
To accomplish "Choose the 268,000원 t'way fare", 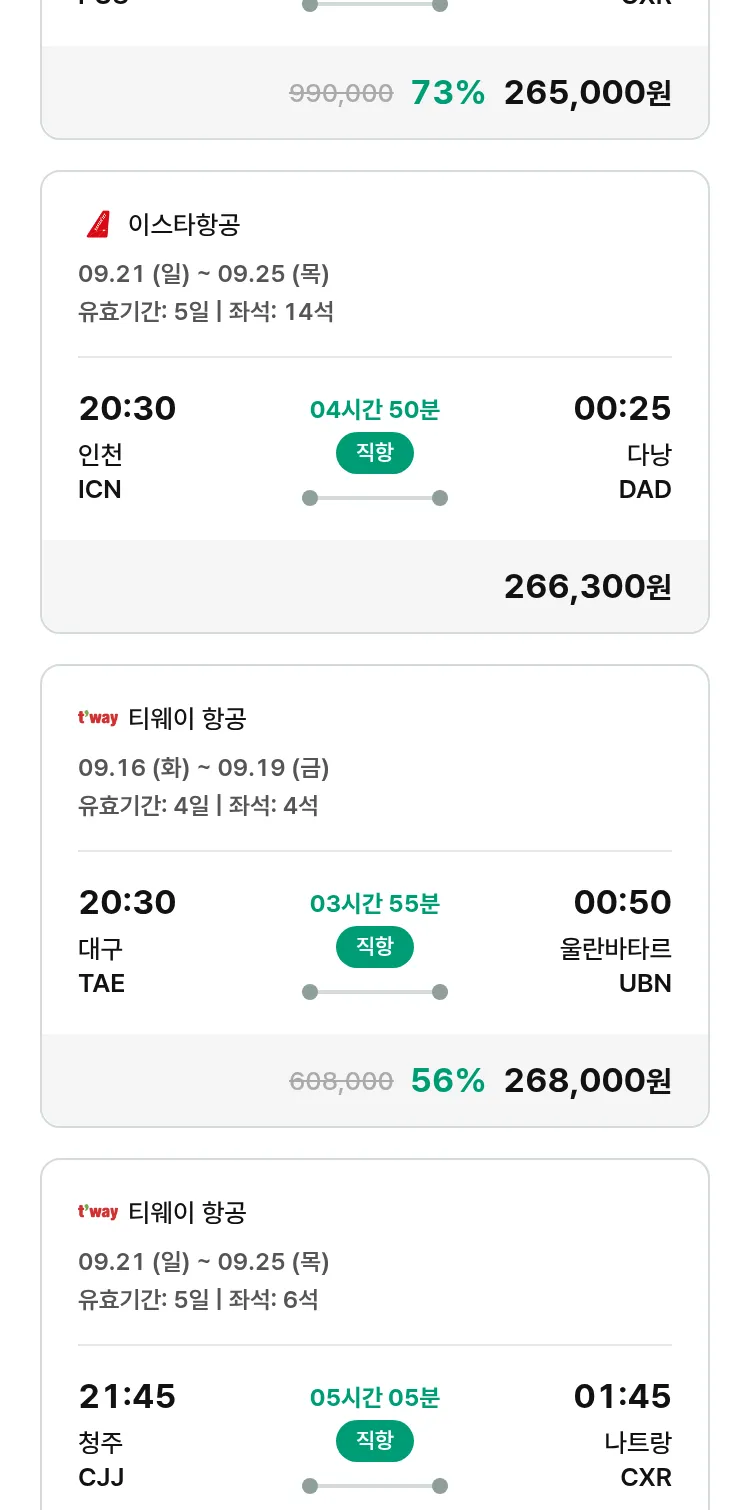I will 587,1081.
